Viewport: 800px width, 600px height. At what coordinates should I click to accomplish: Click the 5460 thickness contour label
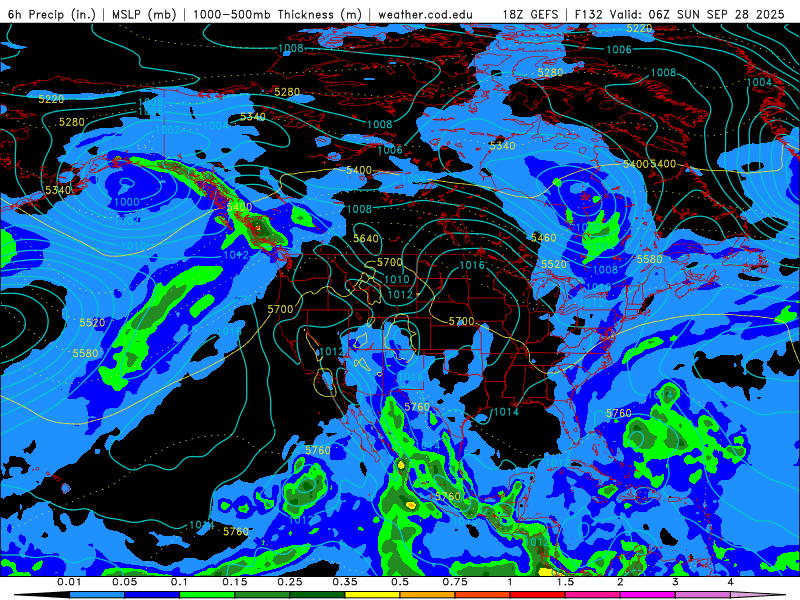(x=543, y=237)
